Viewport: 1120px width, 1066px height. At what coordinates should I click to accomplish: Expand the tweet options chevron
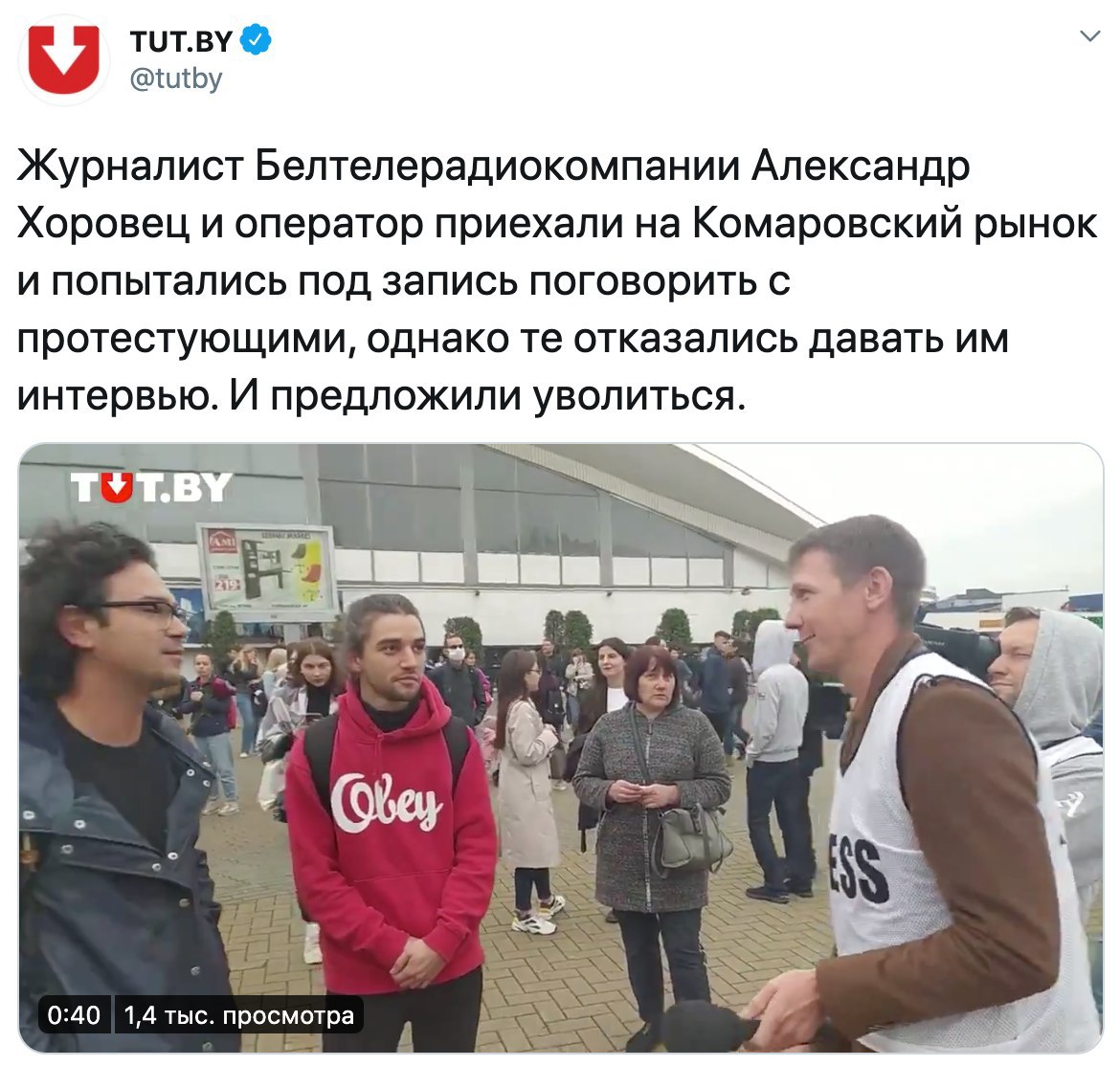pos(1090,36)
